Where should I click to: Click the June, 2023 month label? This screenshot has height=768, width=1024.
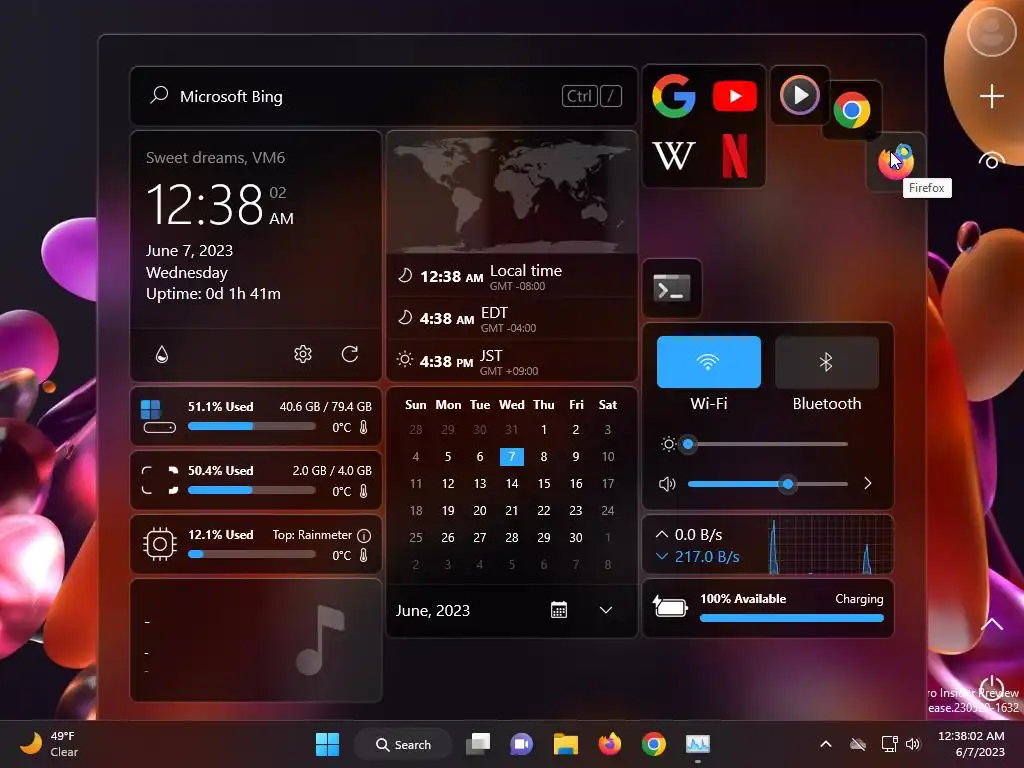[432, 611]
